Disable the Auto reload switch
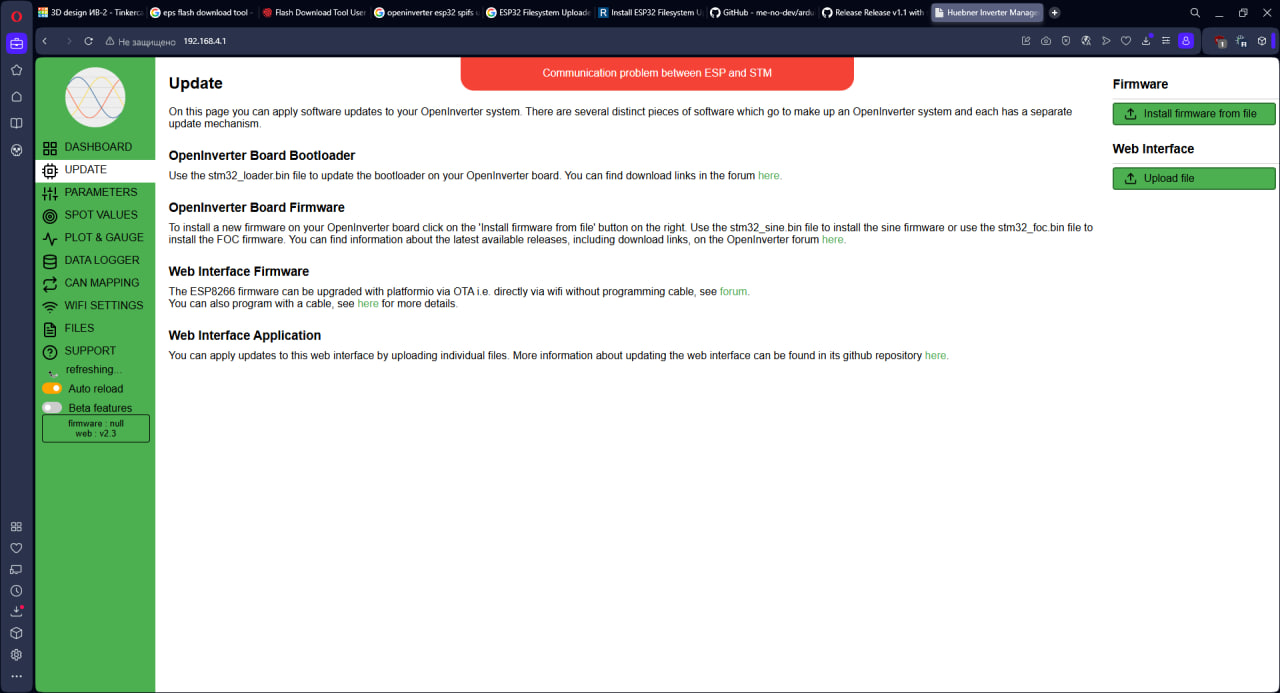The width and height of the screenshot is (1280, 693). (x=52, y=388)
